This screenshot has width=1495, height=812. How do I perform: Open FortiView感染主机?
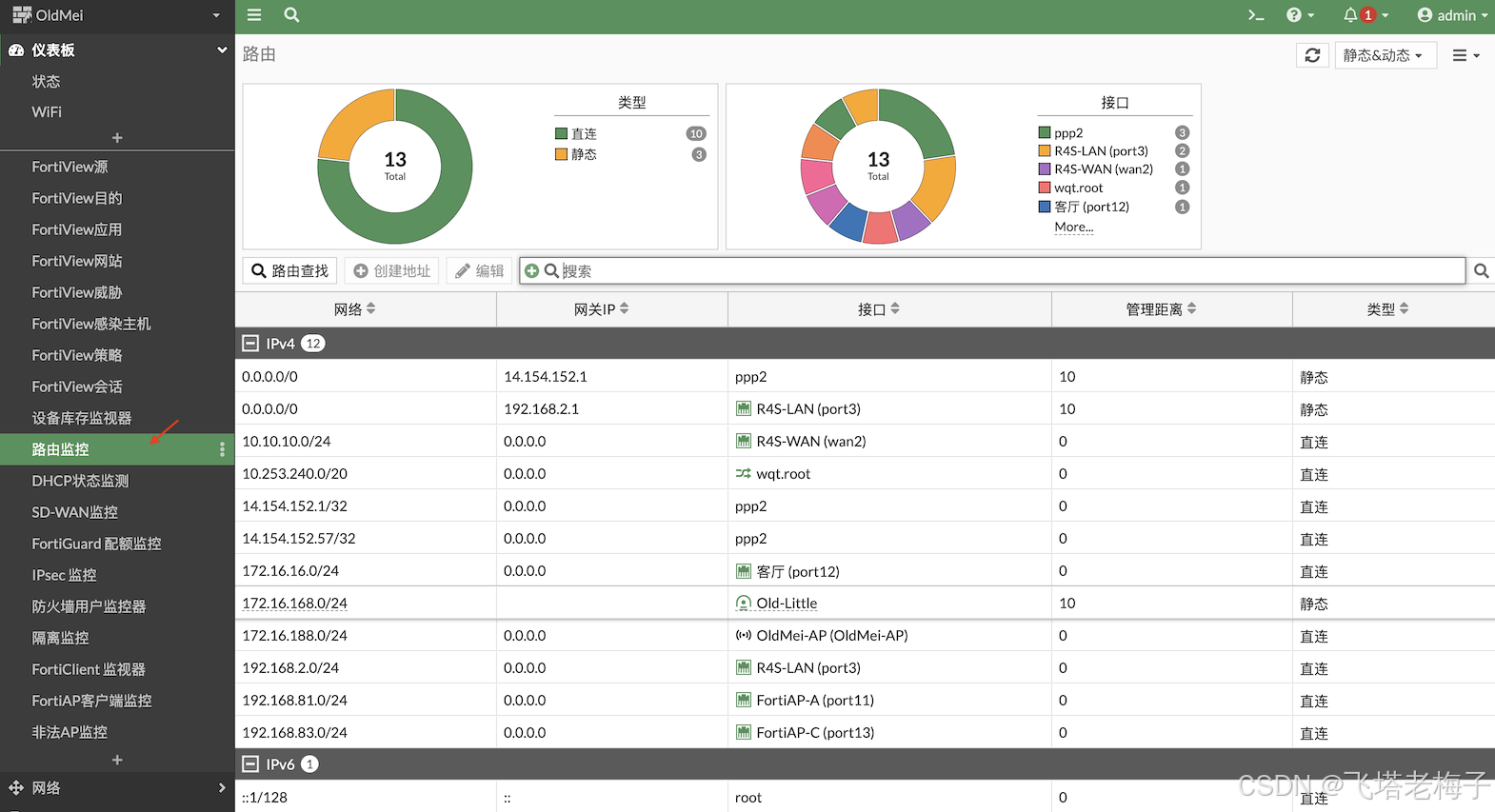point(91,324)
